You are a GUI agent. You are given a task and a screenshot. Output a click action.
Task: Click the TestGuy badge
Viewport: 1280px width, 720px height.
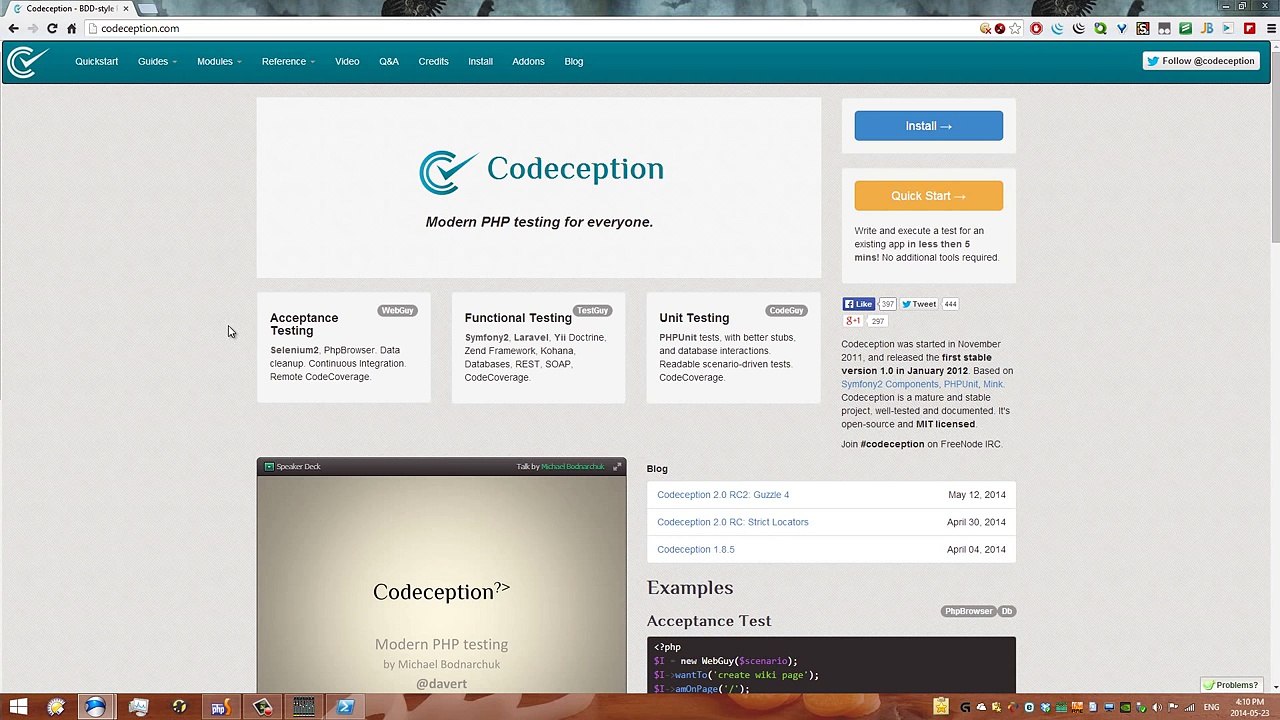pyautogui.click(x=592, y=311)
